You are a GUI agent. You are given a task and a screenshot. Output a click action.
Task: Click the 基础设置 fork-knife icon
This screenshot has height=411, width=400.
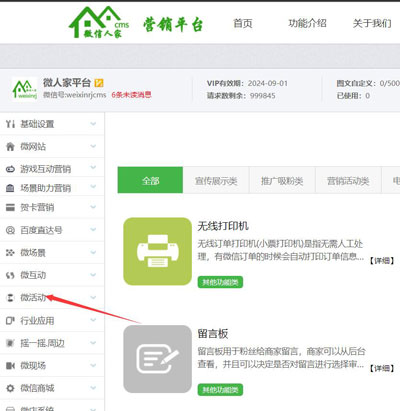10,124
